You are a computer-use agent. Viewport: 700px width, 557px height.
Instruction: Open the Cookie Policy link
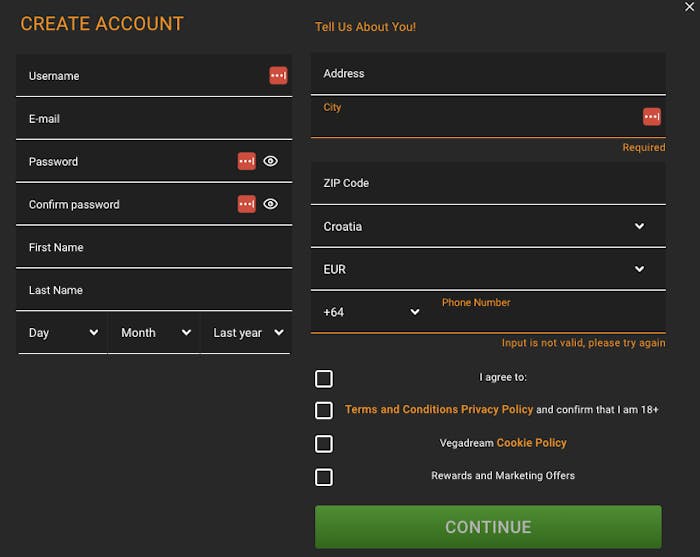(x=531, y=443)
